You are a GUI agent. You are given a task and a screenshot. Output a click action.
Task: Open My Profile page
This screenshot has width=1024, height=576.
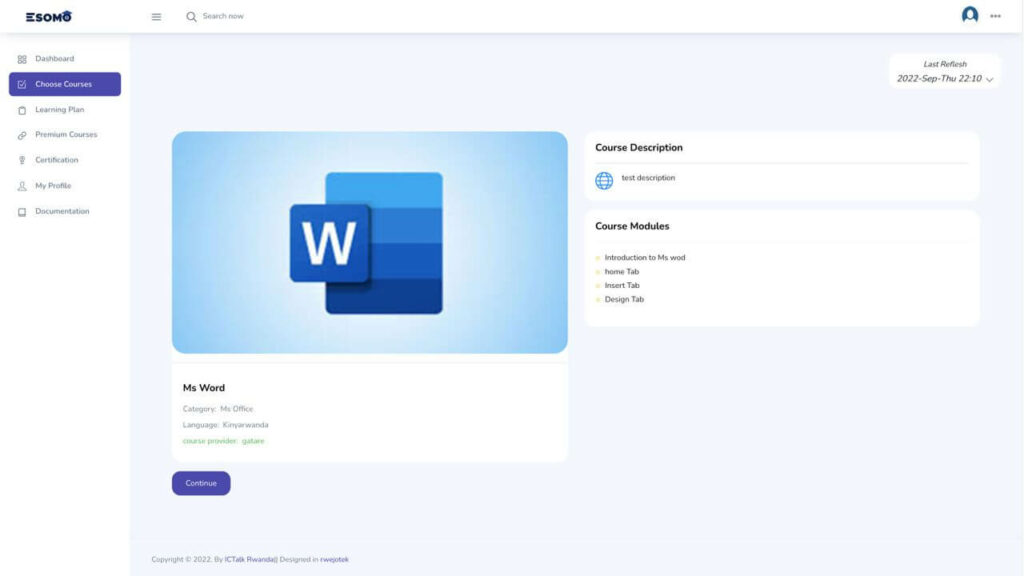(x=53, y=186)
